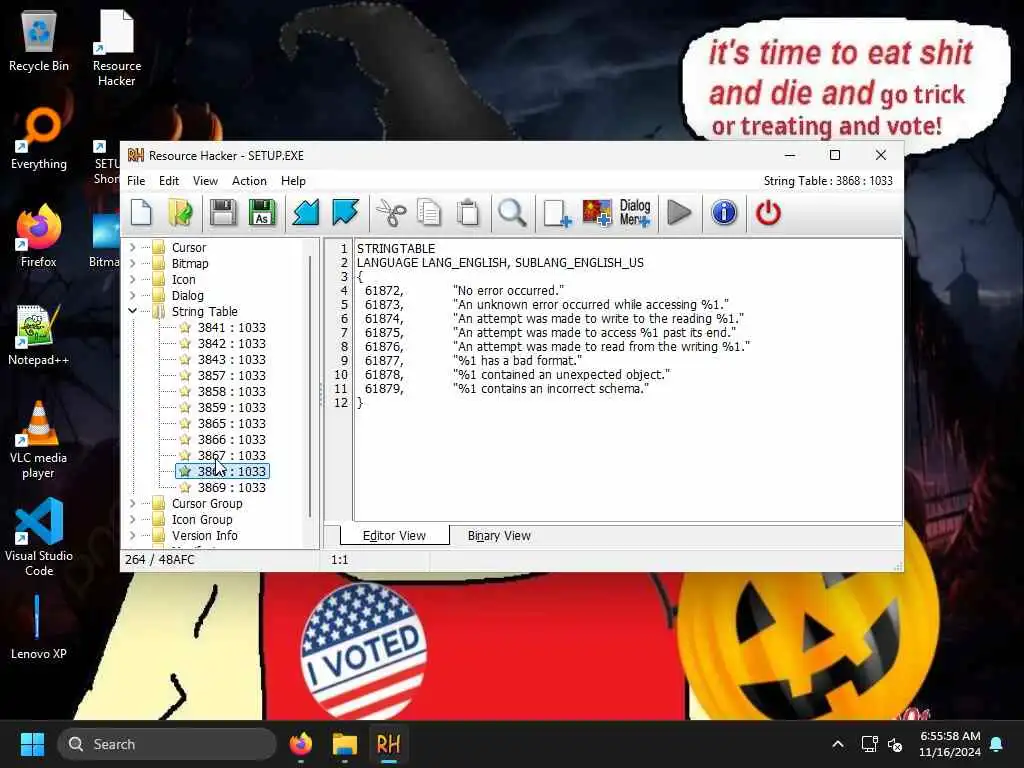
Task: Open Lenovo XP desktop icon
Action: coord(39,627)
